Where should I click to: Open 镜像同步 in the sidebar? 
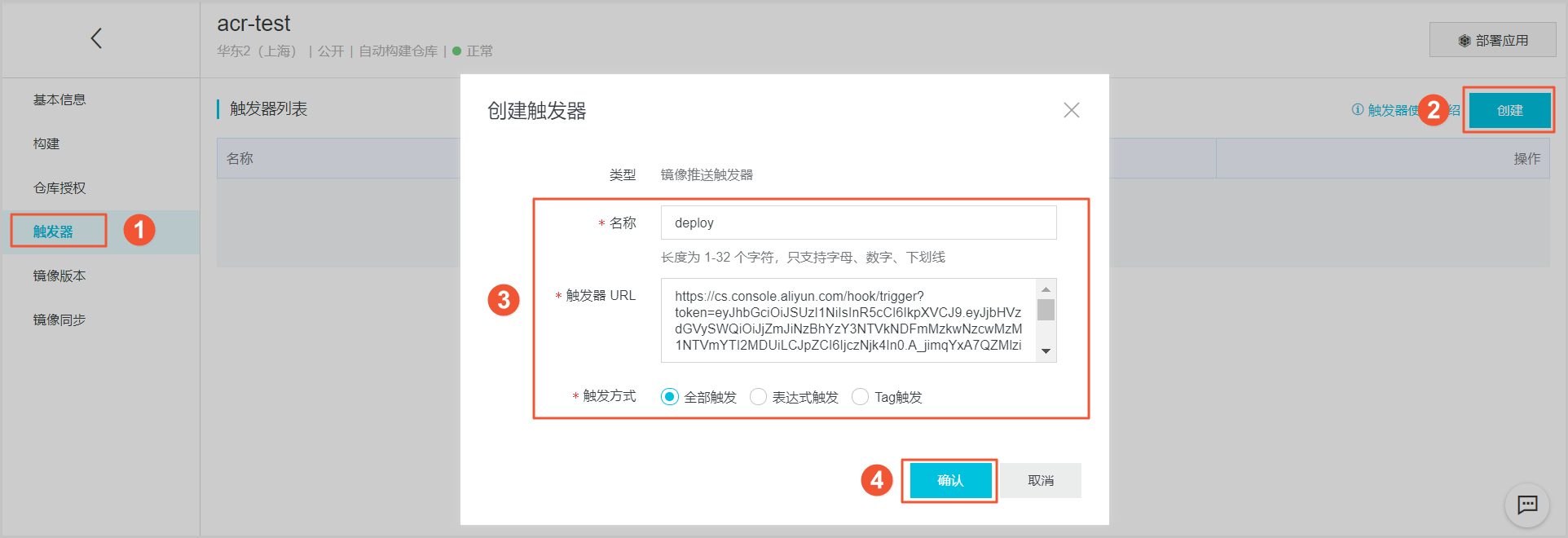[x=59, y=320]
